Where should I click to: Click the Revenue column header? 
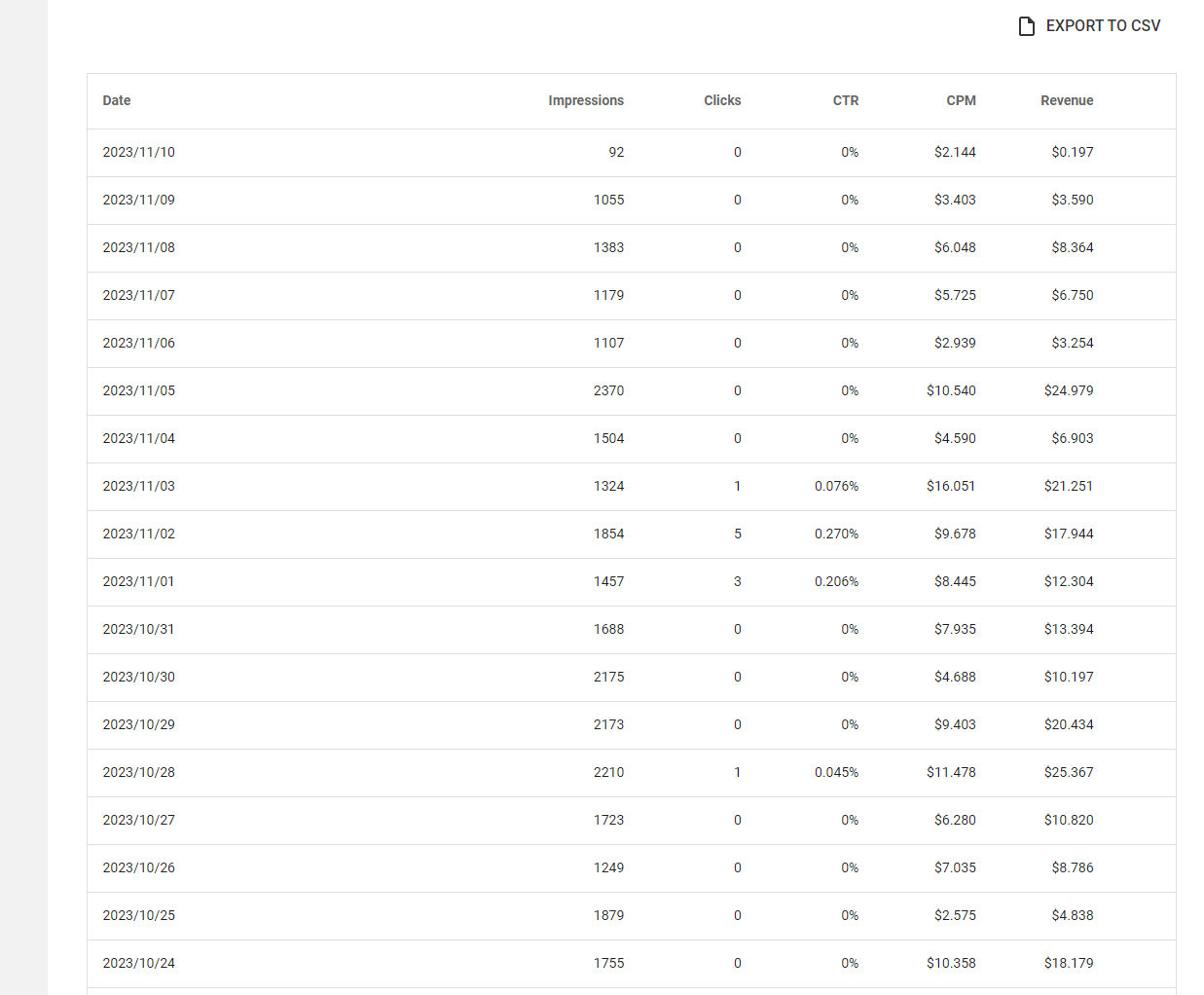tap(1067, 100)
